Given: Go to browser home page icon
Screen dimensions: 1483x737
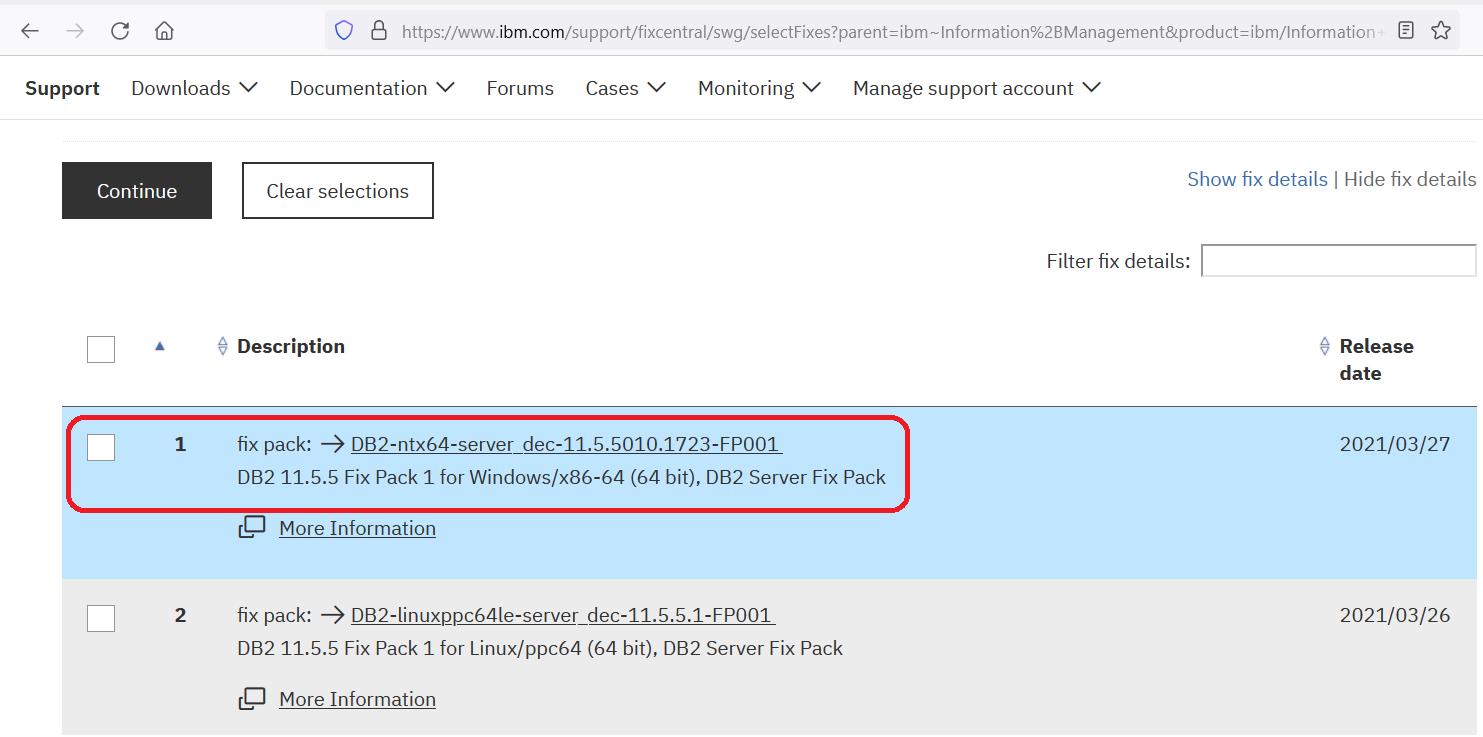Looking at the screenshot, I should point(164,31).
